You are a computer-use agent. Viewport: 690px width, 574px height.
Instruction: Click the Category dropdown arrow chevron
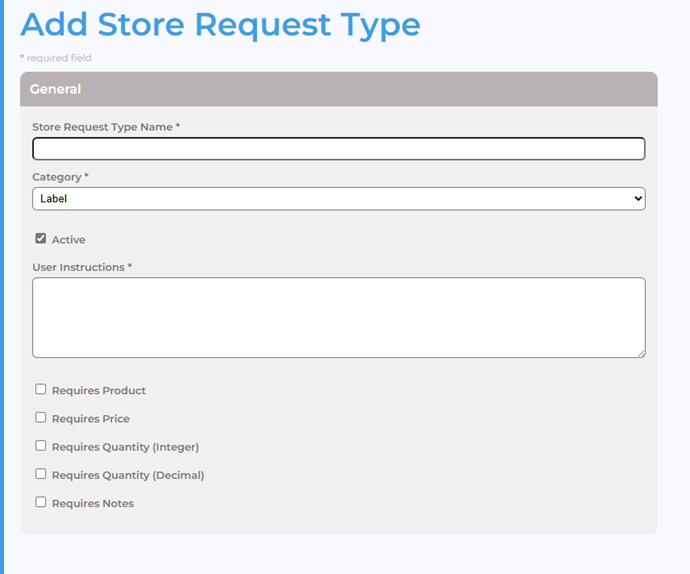coord(638,199)
